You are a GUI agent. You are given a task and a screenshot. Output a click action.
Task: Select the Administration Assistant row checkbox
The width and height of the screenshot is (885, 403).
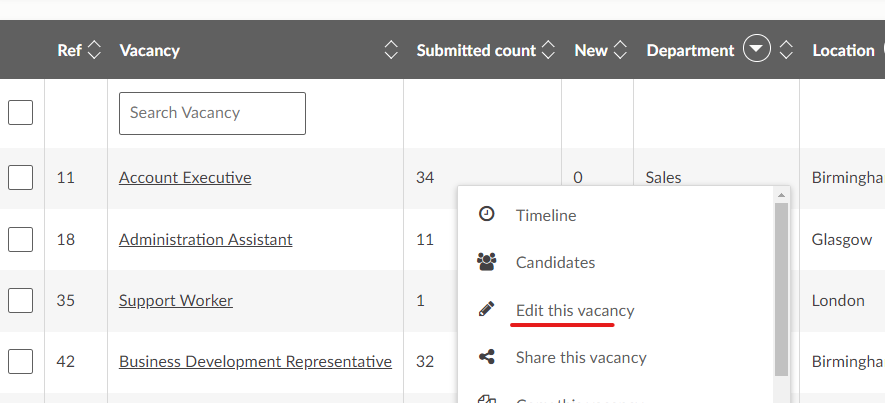coord(21,240)
